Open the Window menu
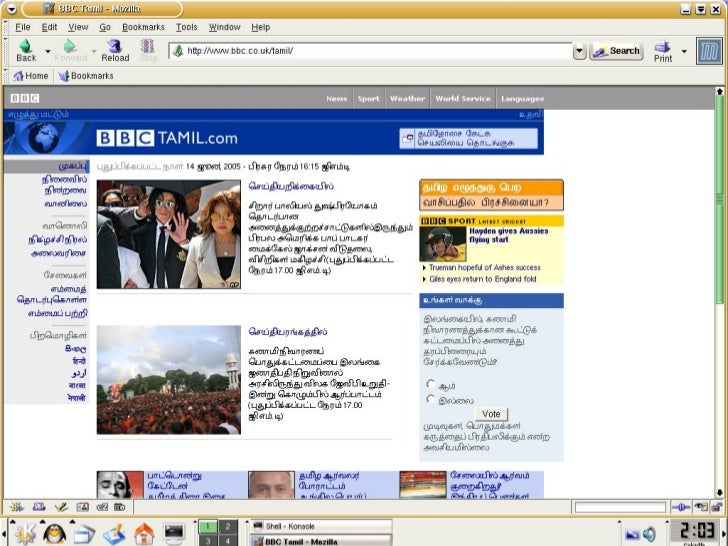This screenshot has width=728, height=546. click(x=224, y=27)
